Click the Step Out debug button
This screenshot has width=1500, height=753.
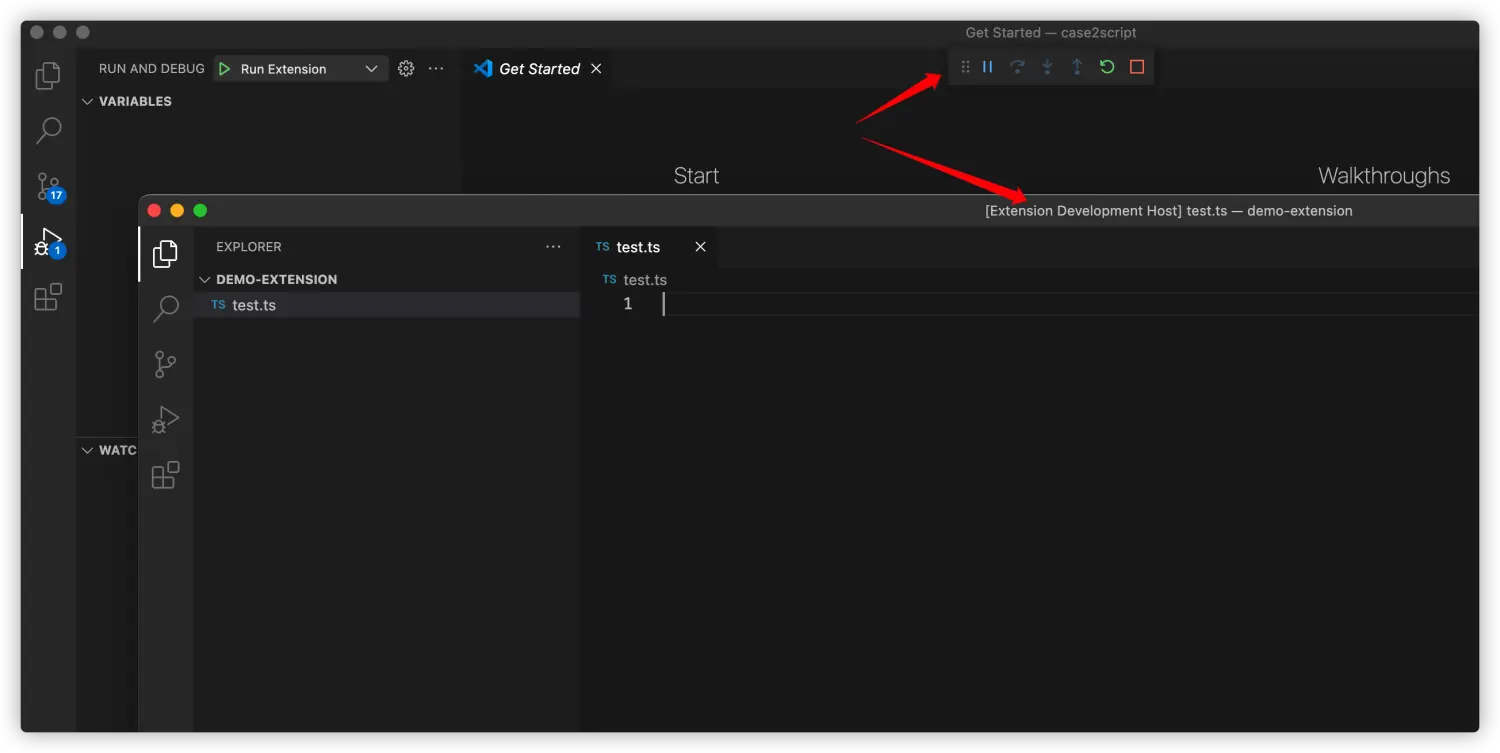pyautogui.click(x=1077, y=67)
